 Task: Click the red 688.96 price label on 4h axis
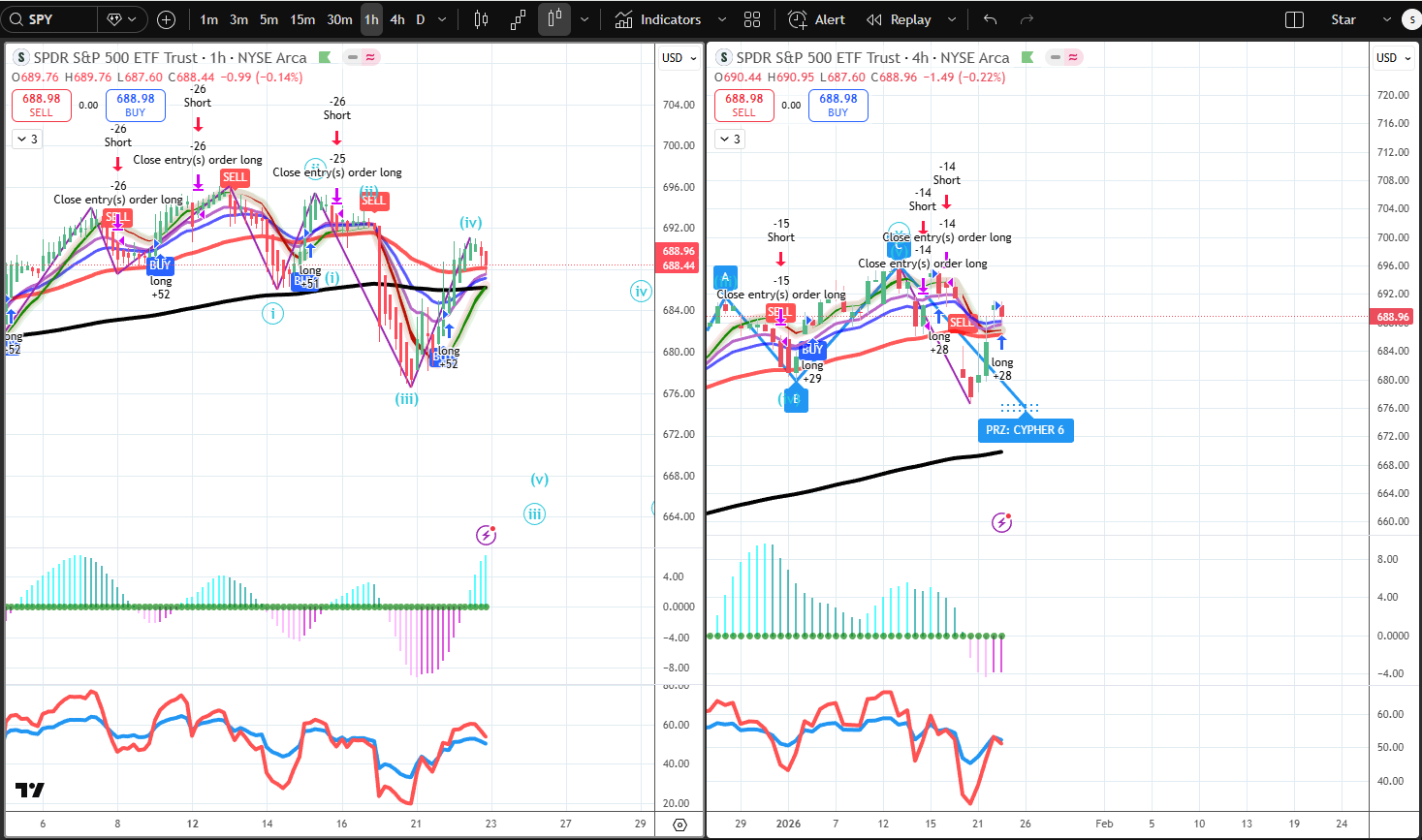tap(1394, 317)
